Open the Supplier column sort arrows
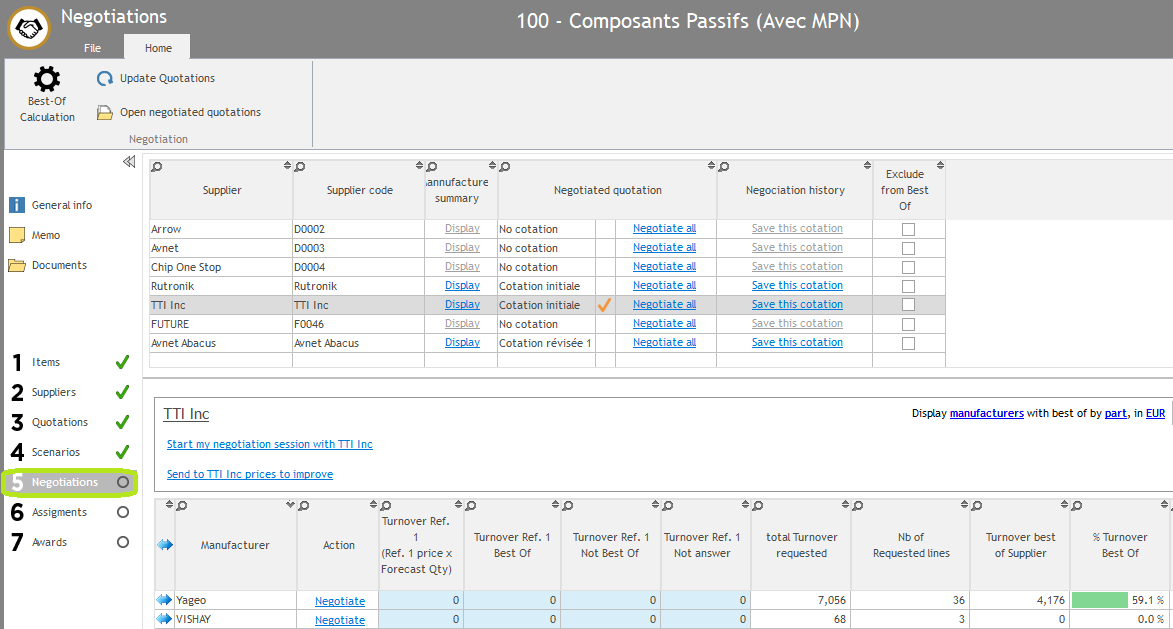 pyautogui.click(x=287, y=166)
